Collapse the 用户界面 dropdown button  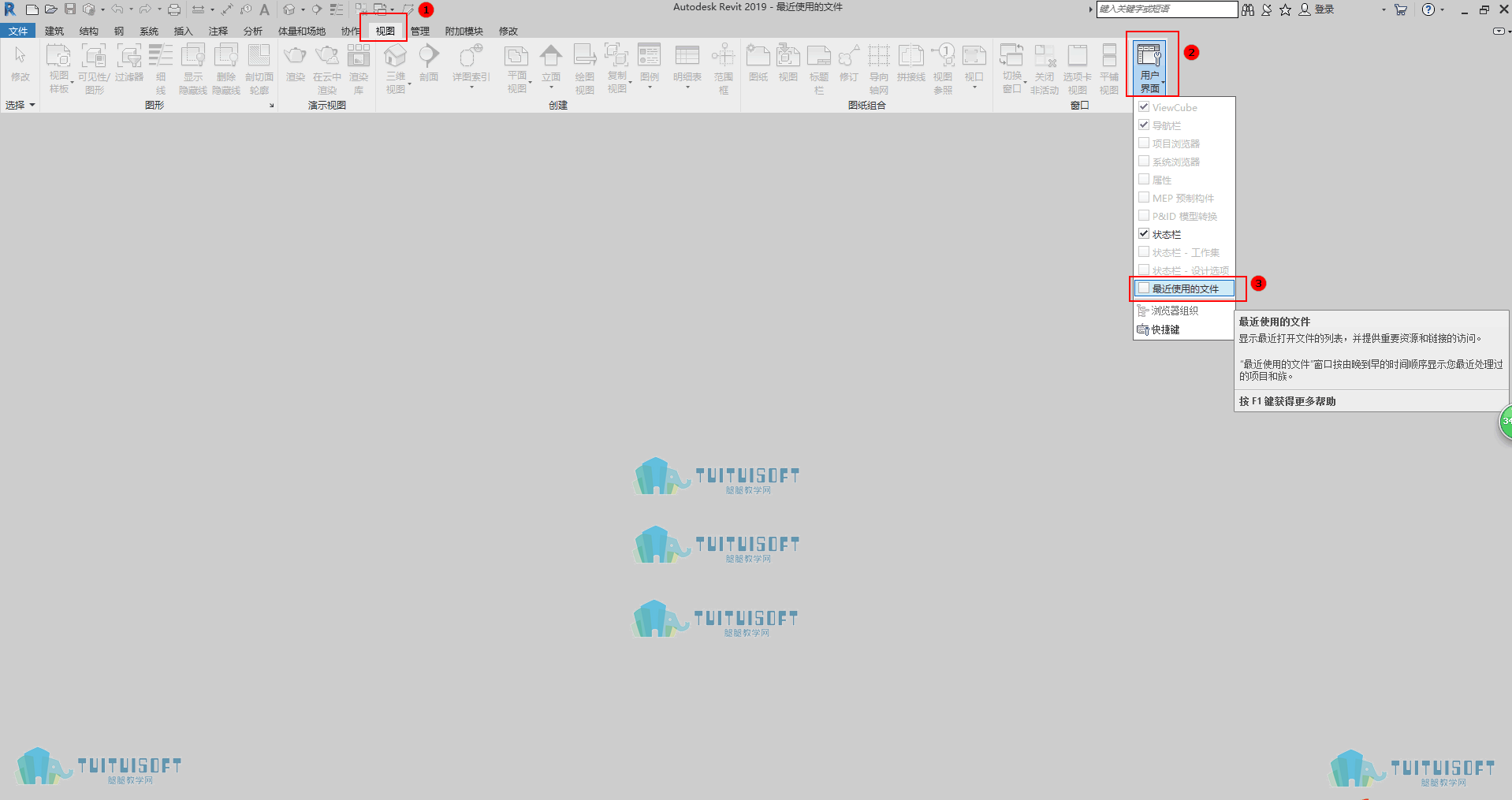pyautogui.click(x=1150, y=68)
